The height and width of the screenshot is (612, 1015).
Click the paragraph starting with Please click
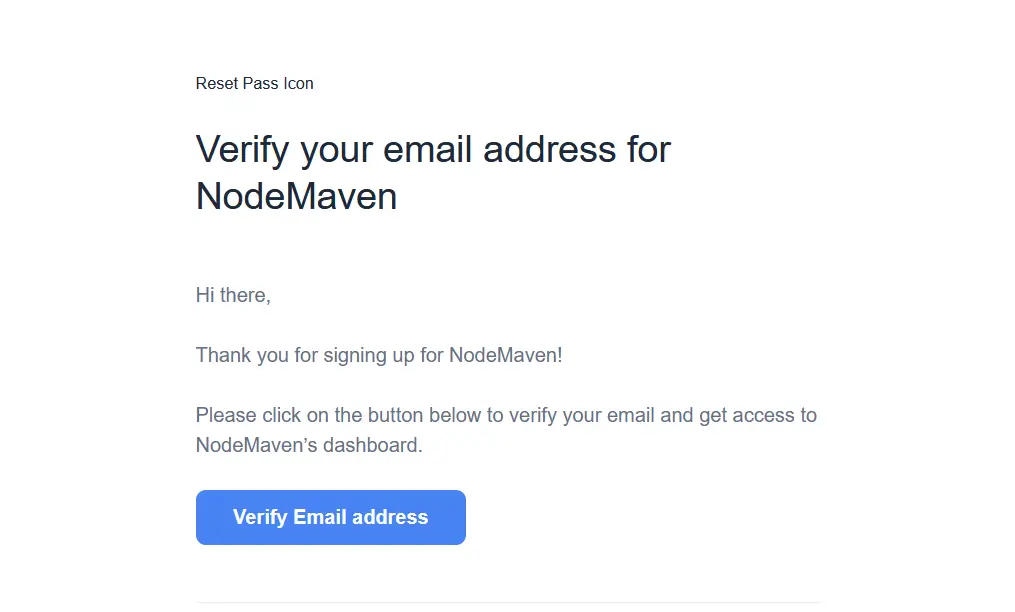[x=505, y=415]
